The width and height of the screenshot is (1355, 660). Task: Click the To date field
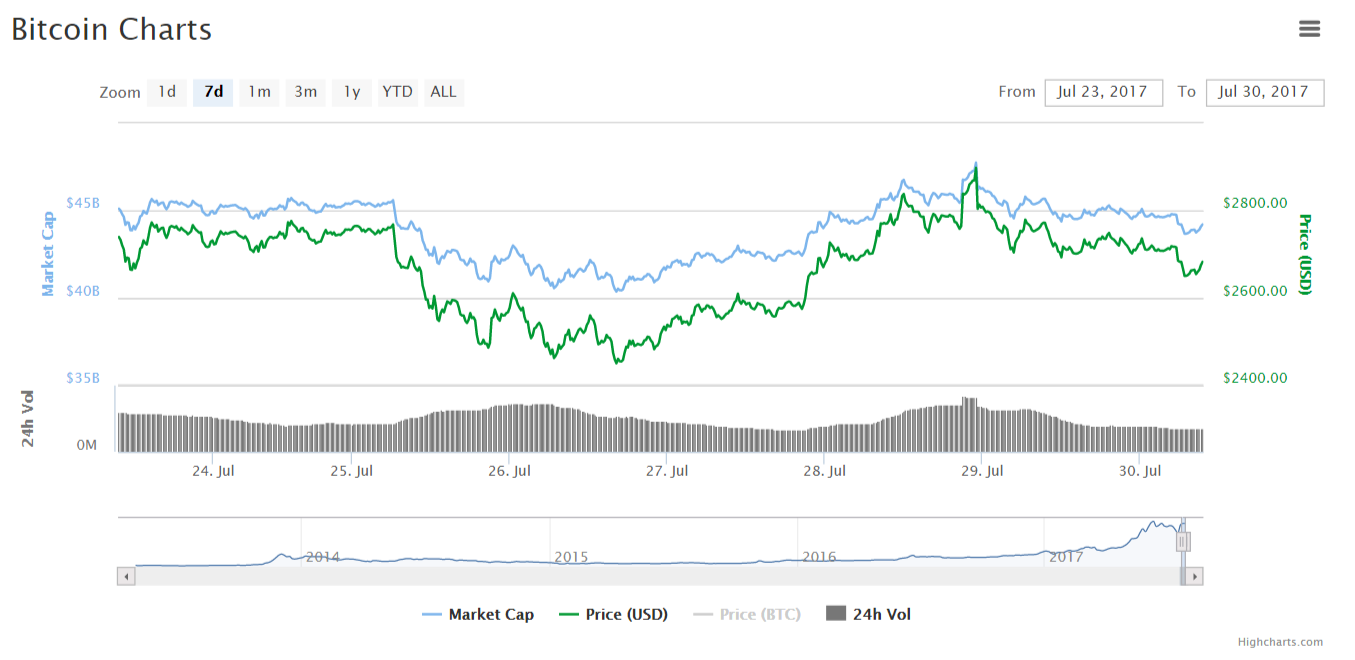1265,92
